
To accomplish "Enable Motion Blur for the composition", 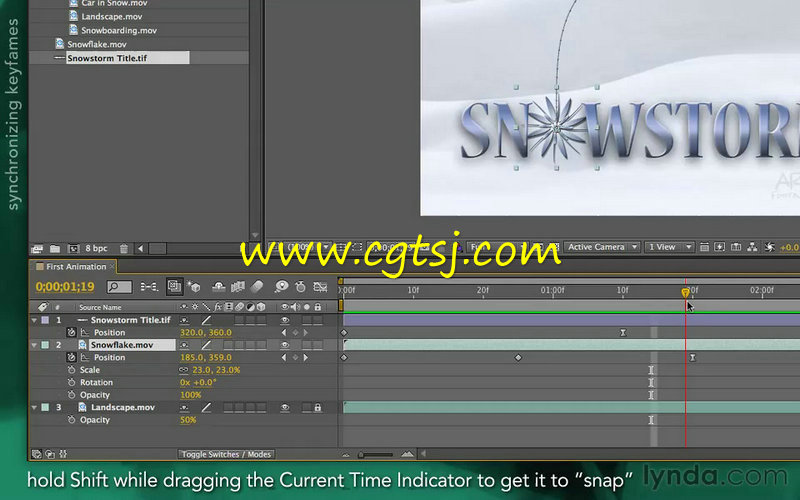I will coord(257,287).
